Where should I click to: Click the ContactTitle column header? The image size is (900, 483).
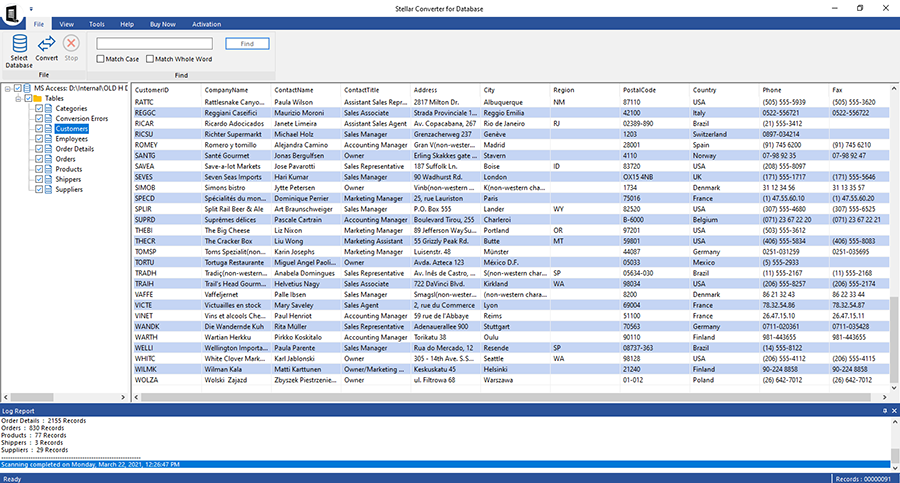pyautogui.click(x=376, y=90)
